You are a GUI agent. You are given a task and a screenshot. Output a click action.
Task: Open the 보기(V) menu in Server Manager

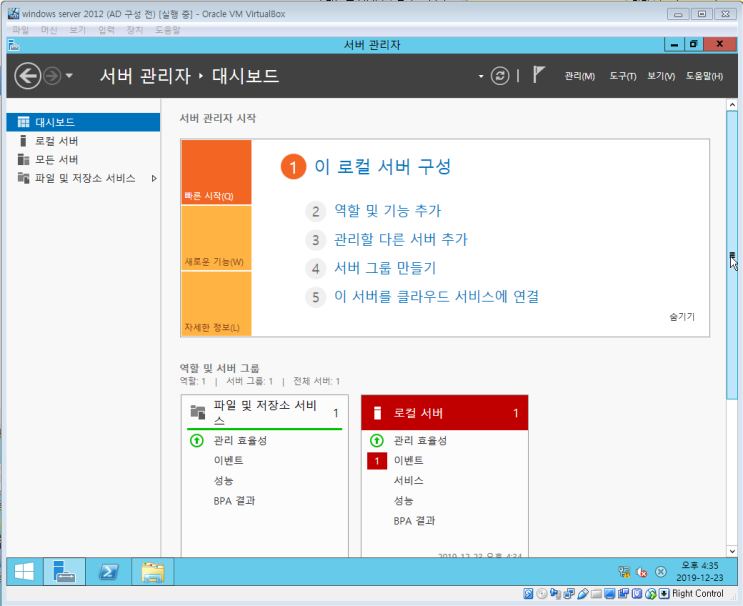tap(661, 76)
